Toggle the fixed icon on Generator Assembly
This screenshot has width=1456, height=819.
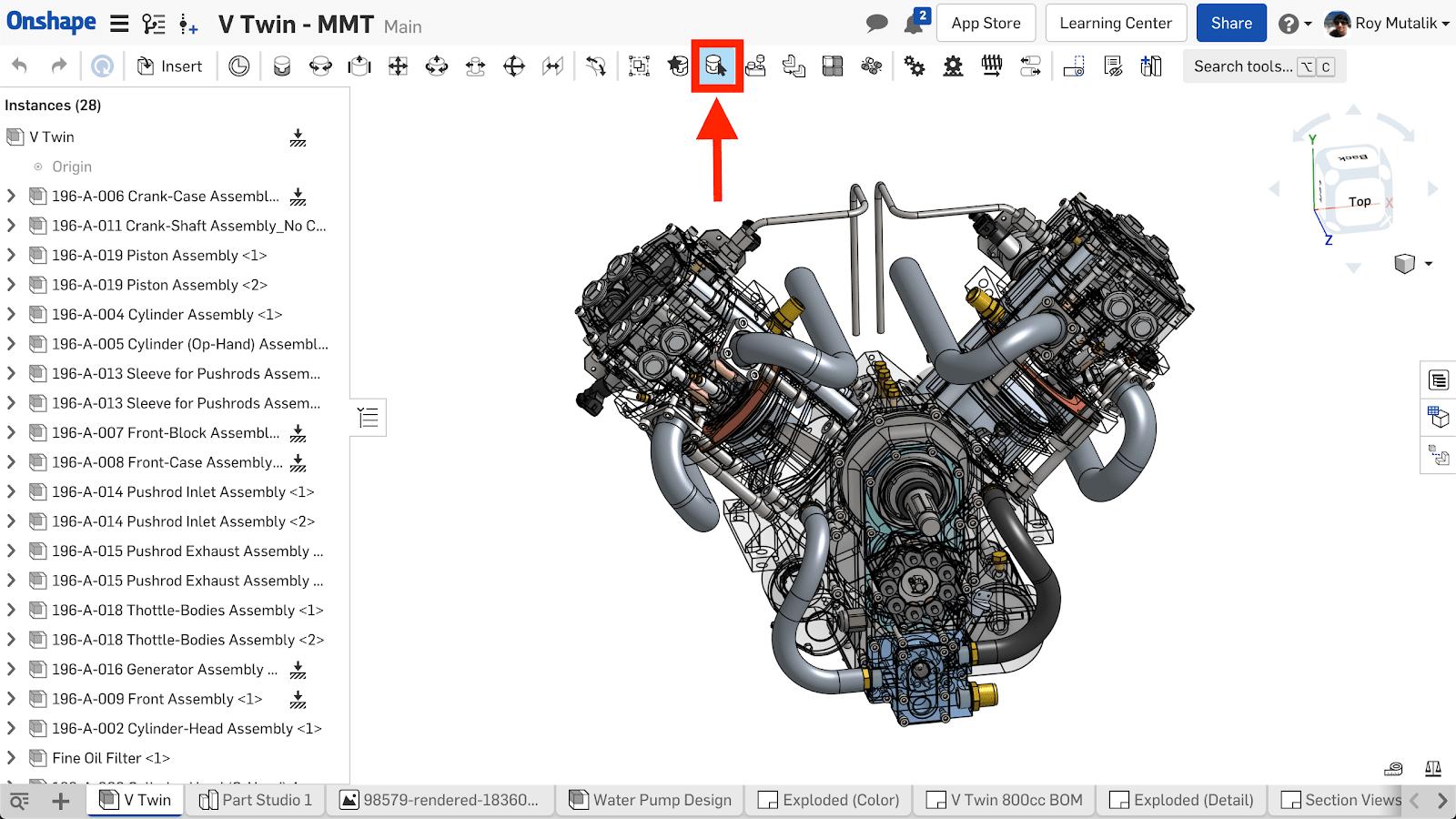pyautogui.click(x=298, y=670)
